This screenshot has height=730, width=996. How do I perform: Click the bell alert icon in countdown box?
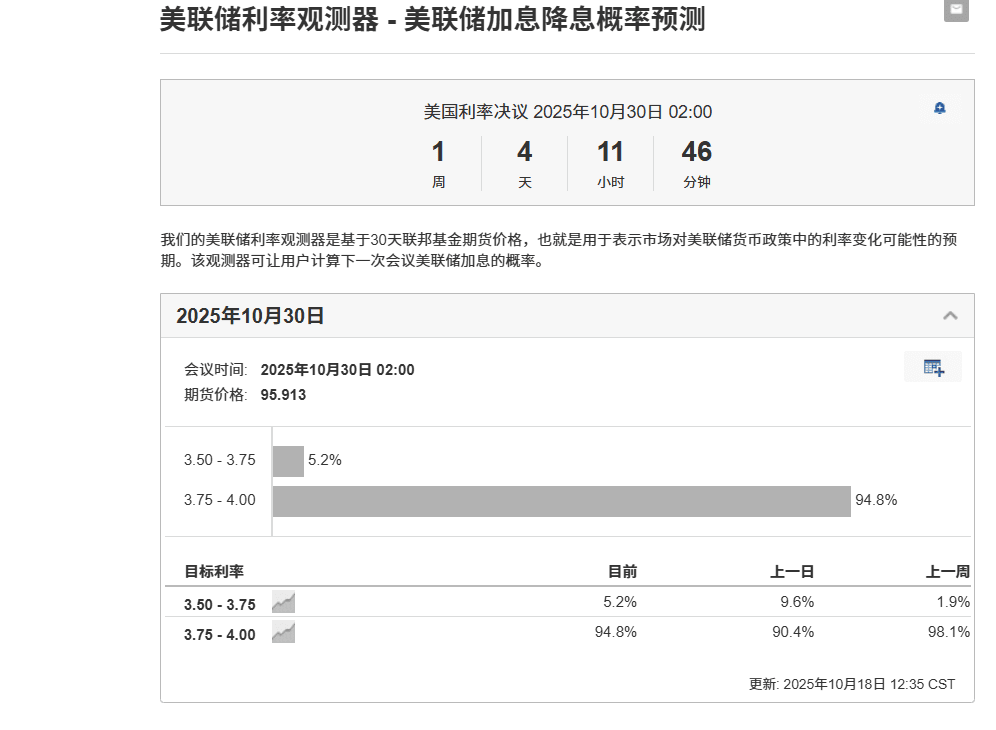939,108
